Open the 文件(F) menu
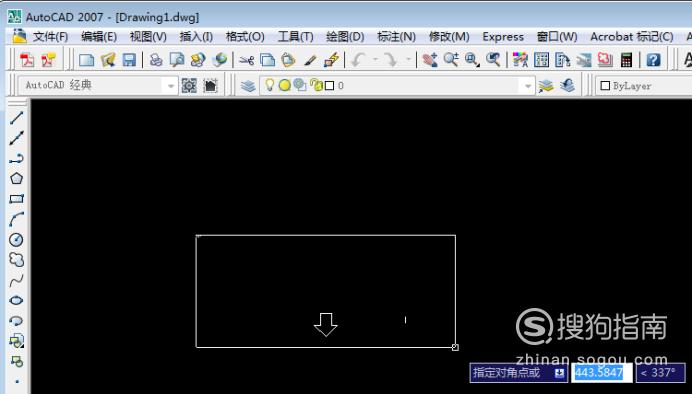692x394 pixels. [50, 37]
